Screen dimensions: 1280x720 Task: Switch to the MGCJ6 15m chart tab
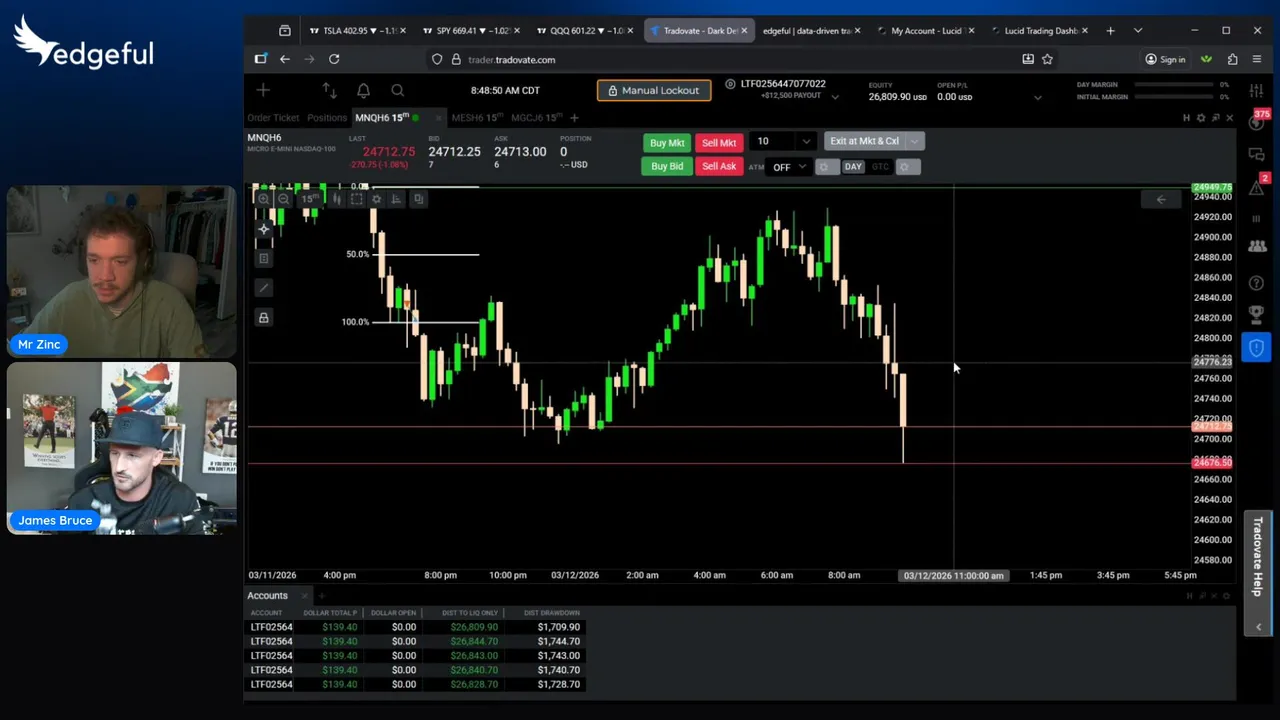pyautogui.click(x=535, y=118)
